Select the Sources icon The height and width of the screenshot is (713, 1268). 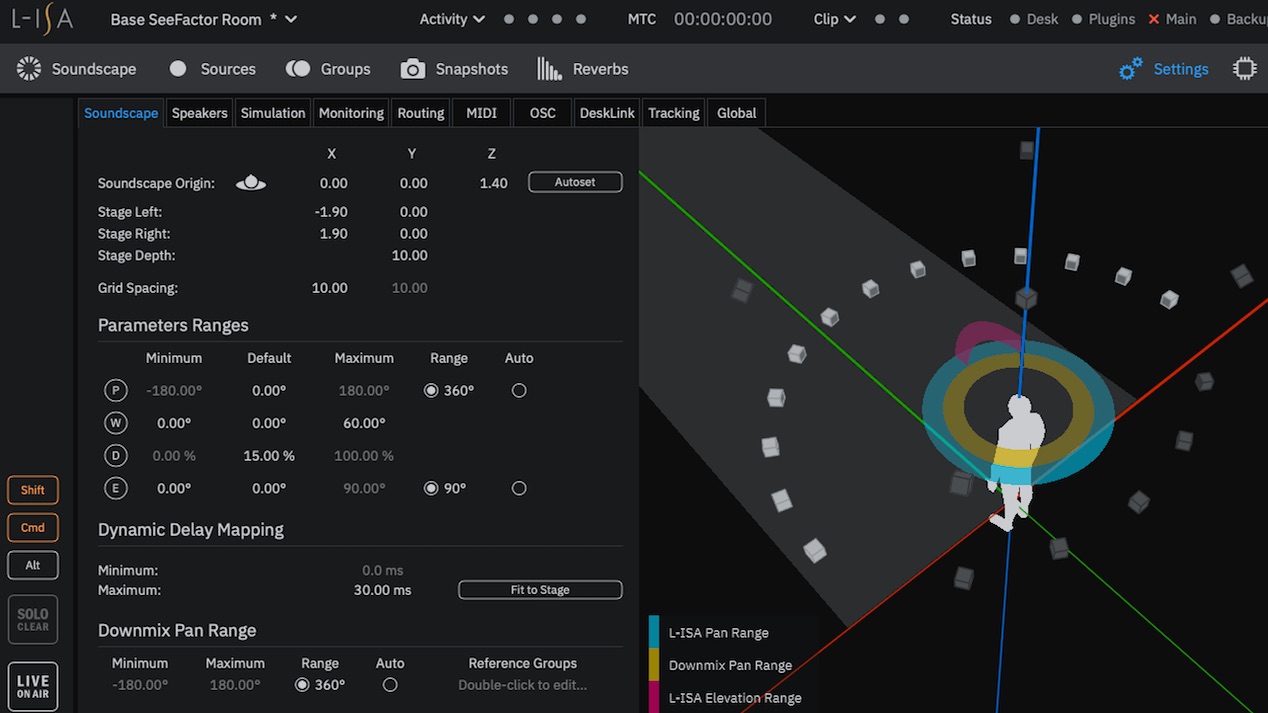point(211,68)
